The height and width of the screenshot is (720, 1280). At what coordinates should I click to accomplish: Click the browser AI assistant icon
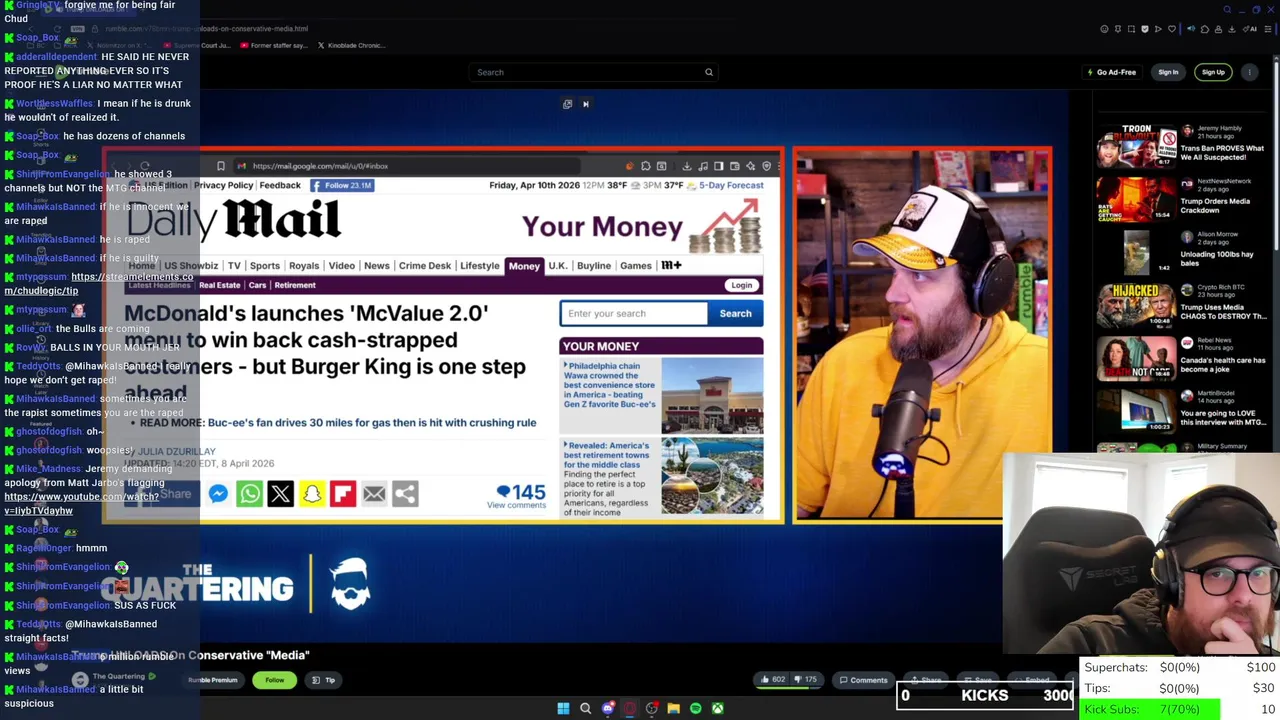pos(1249,29)
